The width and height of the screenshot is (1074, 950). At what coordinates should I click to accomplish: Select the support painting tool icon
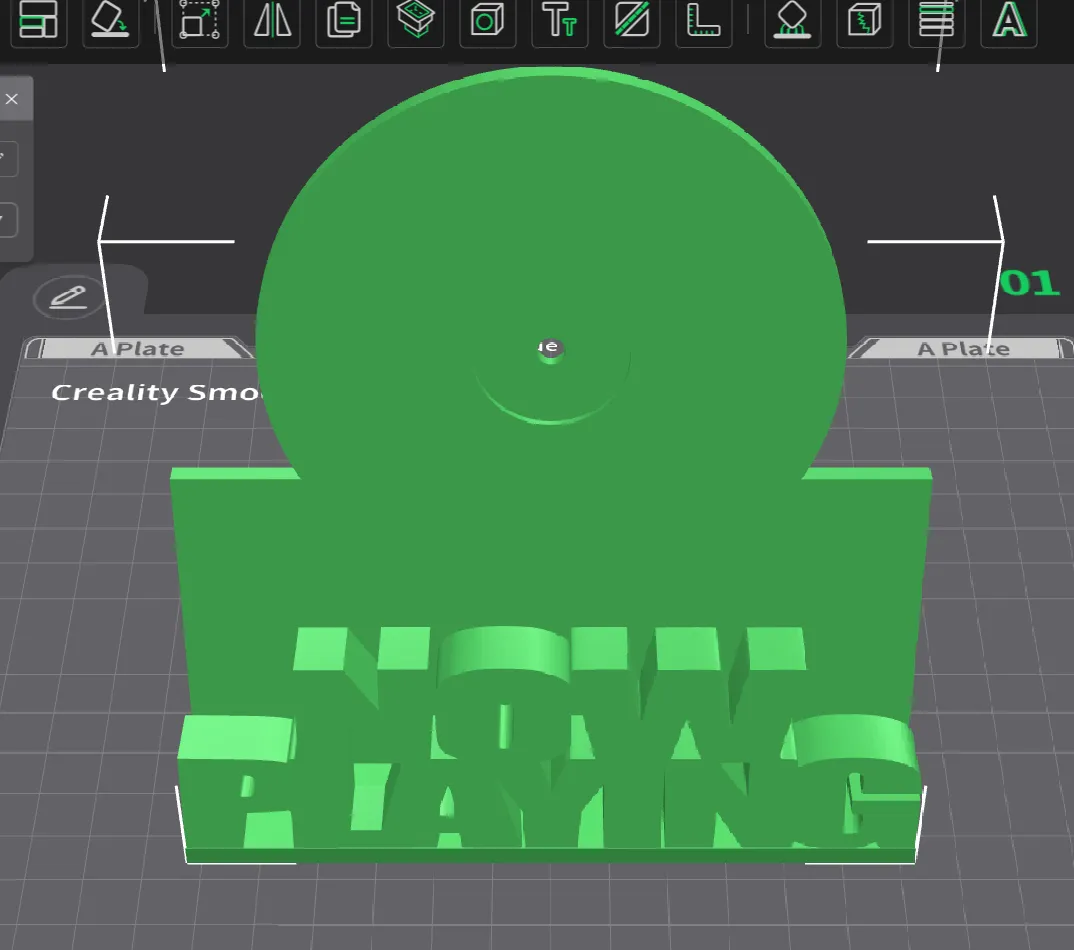point(792,21)
